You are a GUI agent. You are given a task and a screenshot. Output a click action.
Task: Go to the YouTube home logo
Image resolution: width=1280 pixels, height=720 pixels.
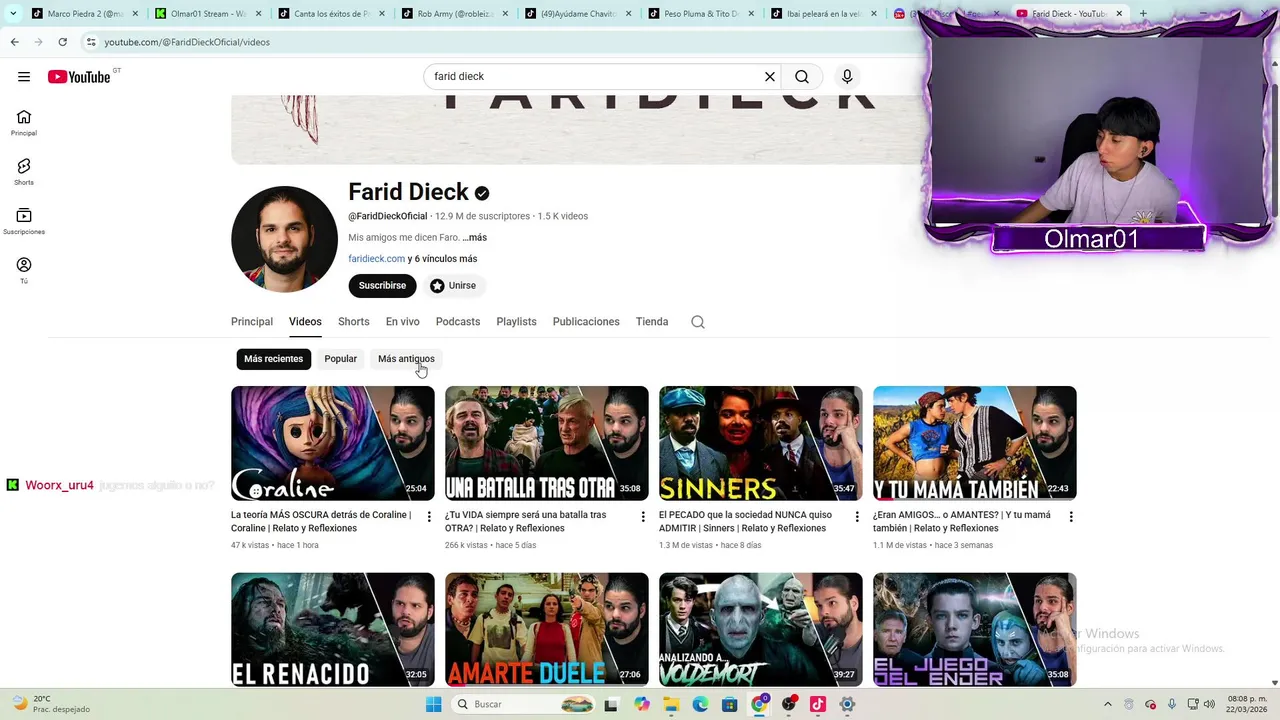(79, 77)
